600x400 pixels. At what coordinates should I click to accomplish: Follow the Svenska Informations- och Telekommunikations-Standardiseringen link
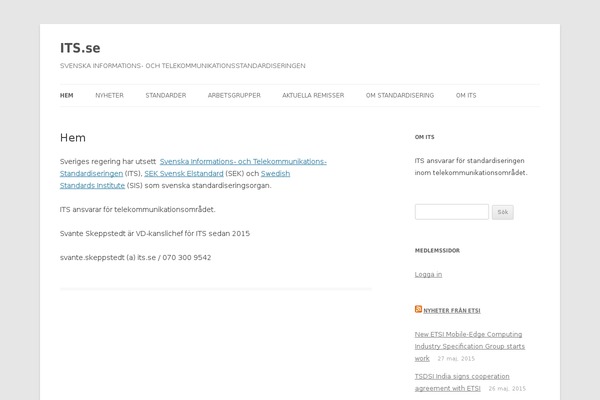[x=243, y=162]
